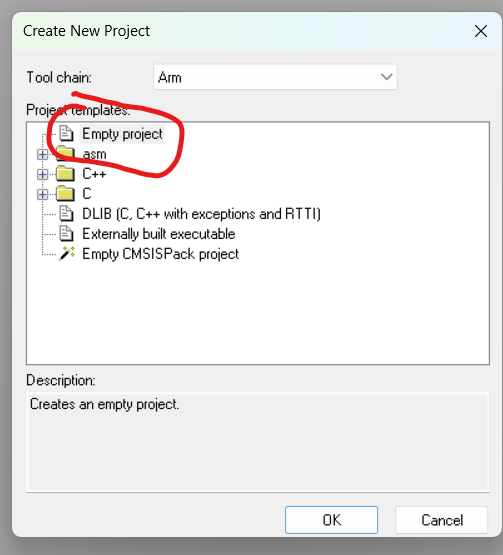Open the Tool chain dropdown arrow
This screenshot has height=555, width=503.
coord(386,77)
